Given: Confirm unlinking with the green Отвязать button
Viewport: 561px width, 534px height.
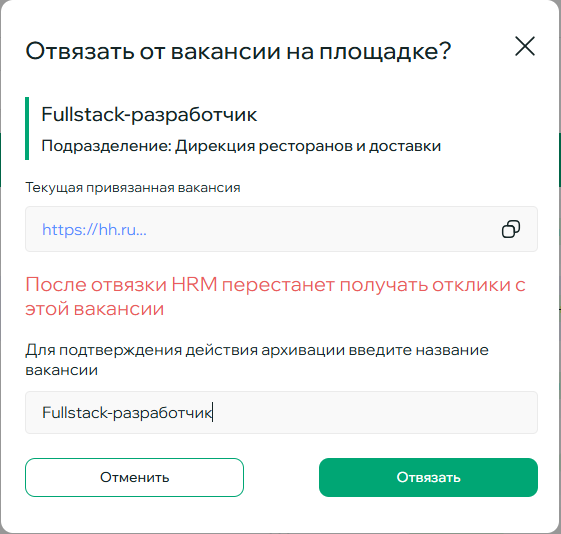Looking at the screenshot, I should (x=428, y=477).
